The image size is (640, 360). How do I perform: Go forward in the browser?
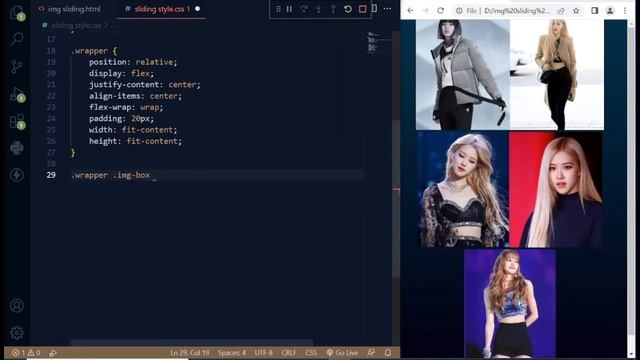point(425,11)
